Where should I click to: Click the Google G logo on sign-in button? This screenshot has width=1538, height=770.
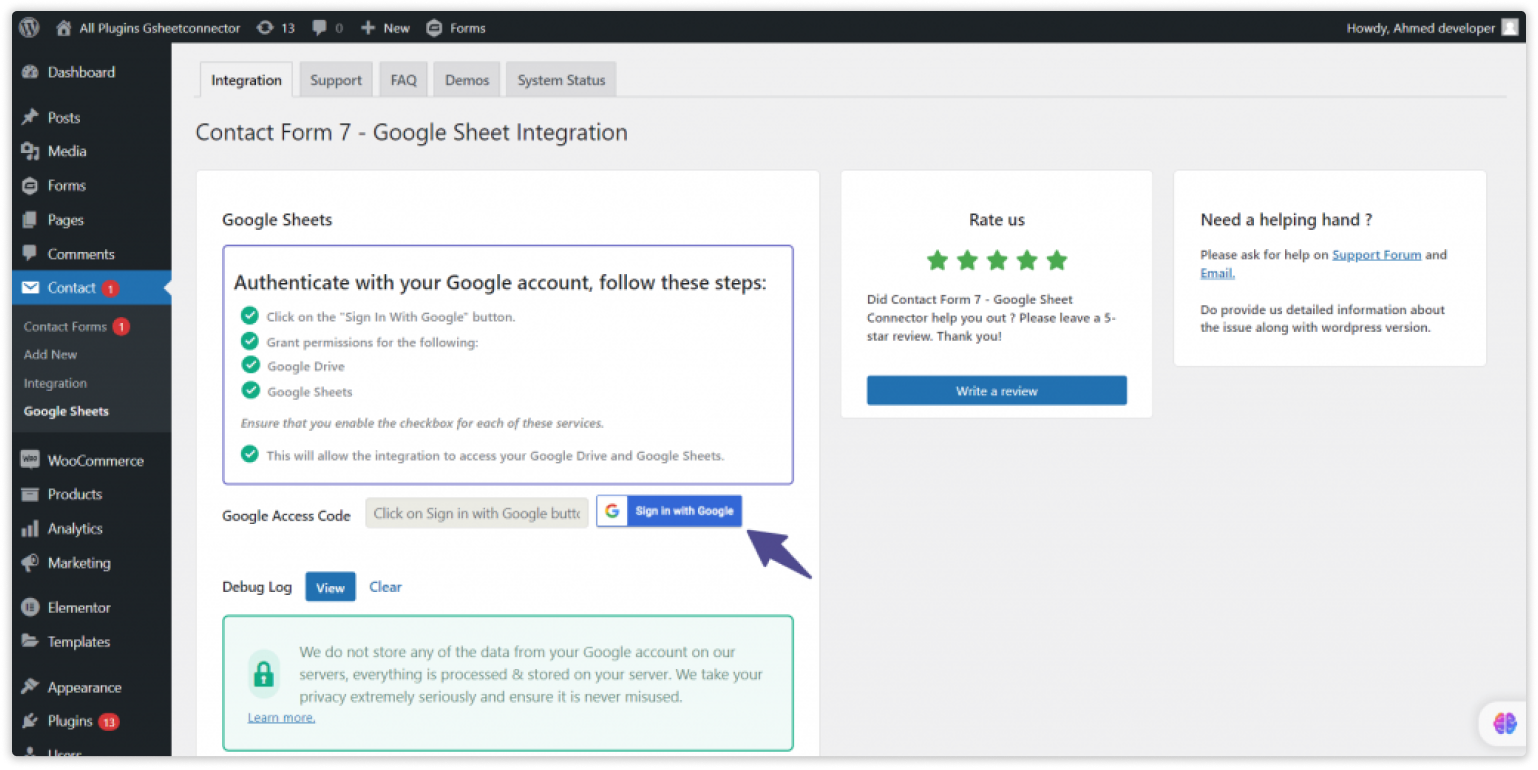(x=612, y=511)
